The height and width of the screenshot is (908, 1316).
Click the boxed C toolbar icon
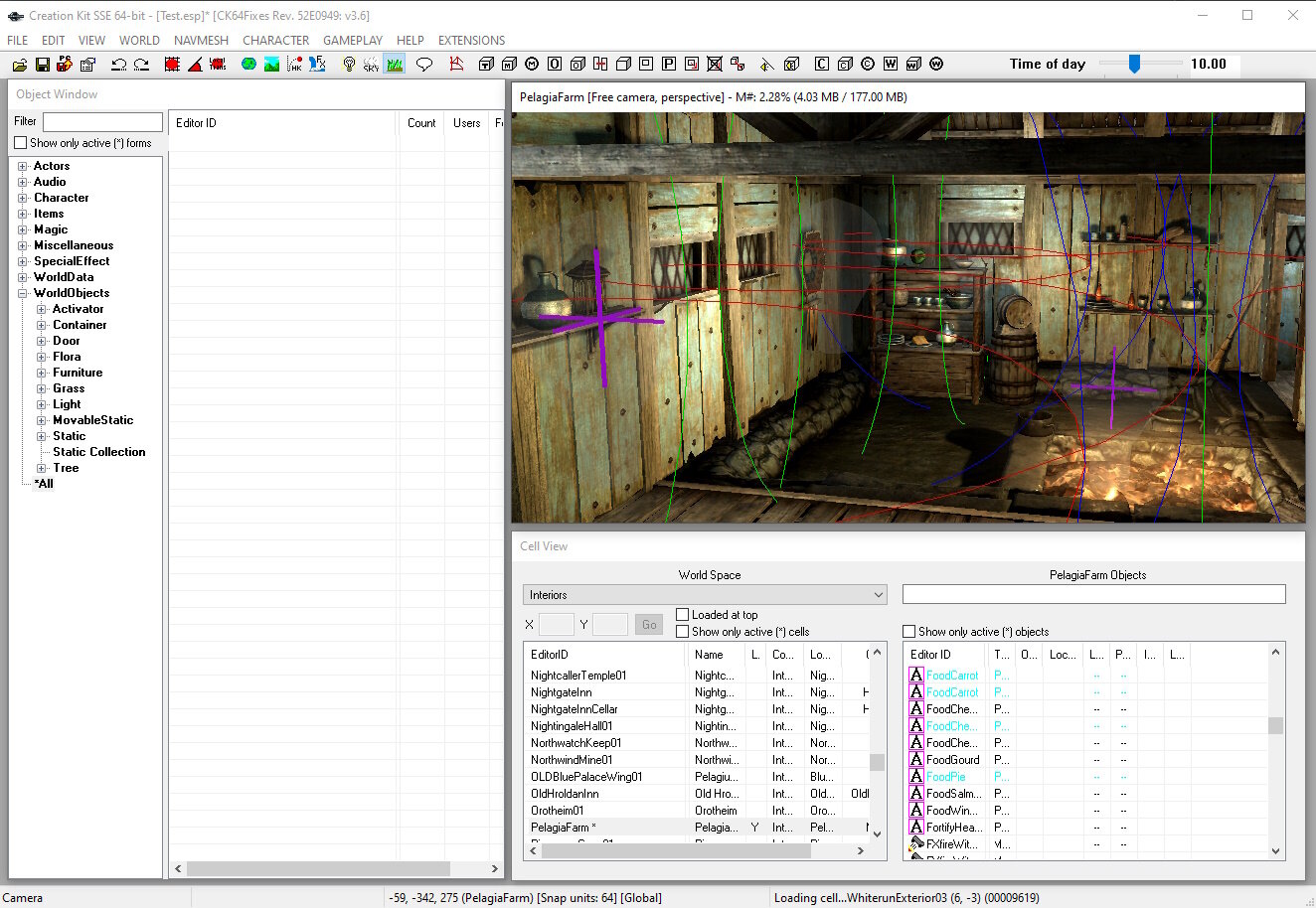click(x=822, y=65)
